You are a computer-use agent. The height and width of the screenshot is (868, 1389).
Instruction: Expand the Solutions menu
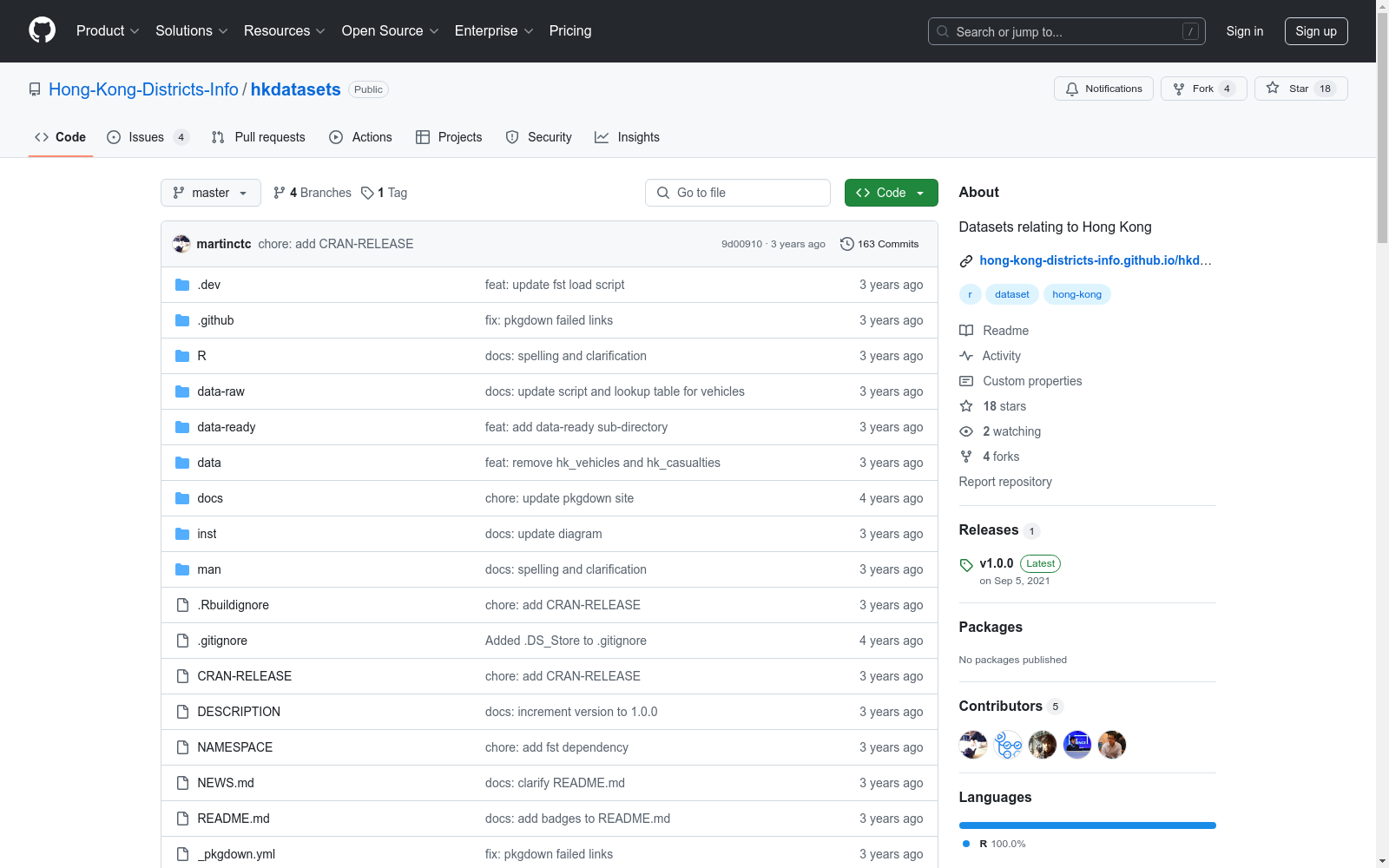191,30
